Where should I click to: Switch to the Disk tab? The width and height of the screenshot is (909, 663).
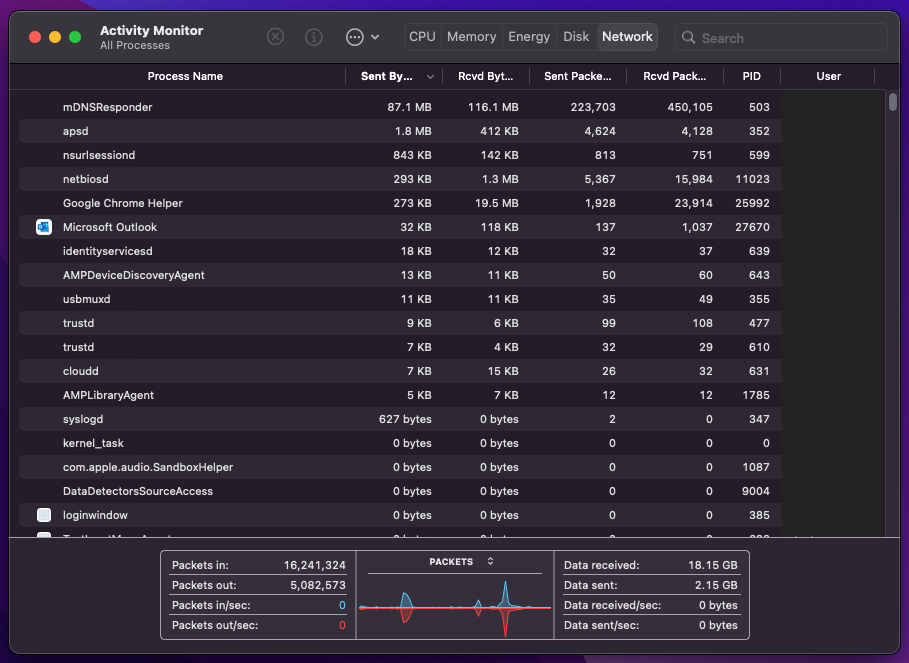coord(576,37)
